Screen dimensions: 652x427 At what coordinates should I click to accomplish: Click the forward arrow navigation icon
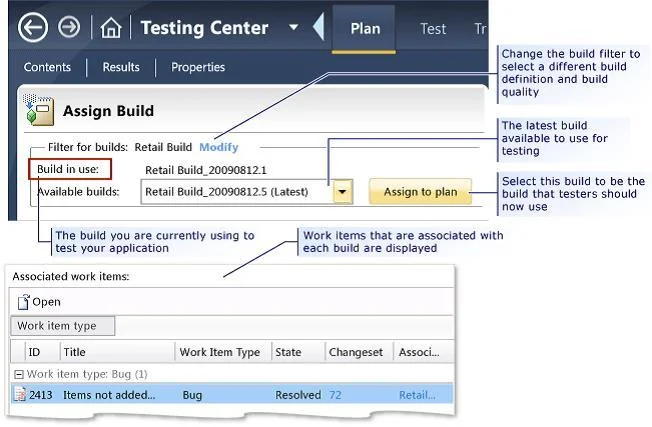69,27
